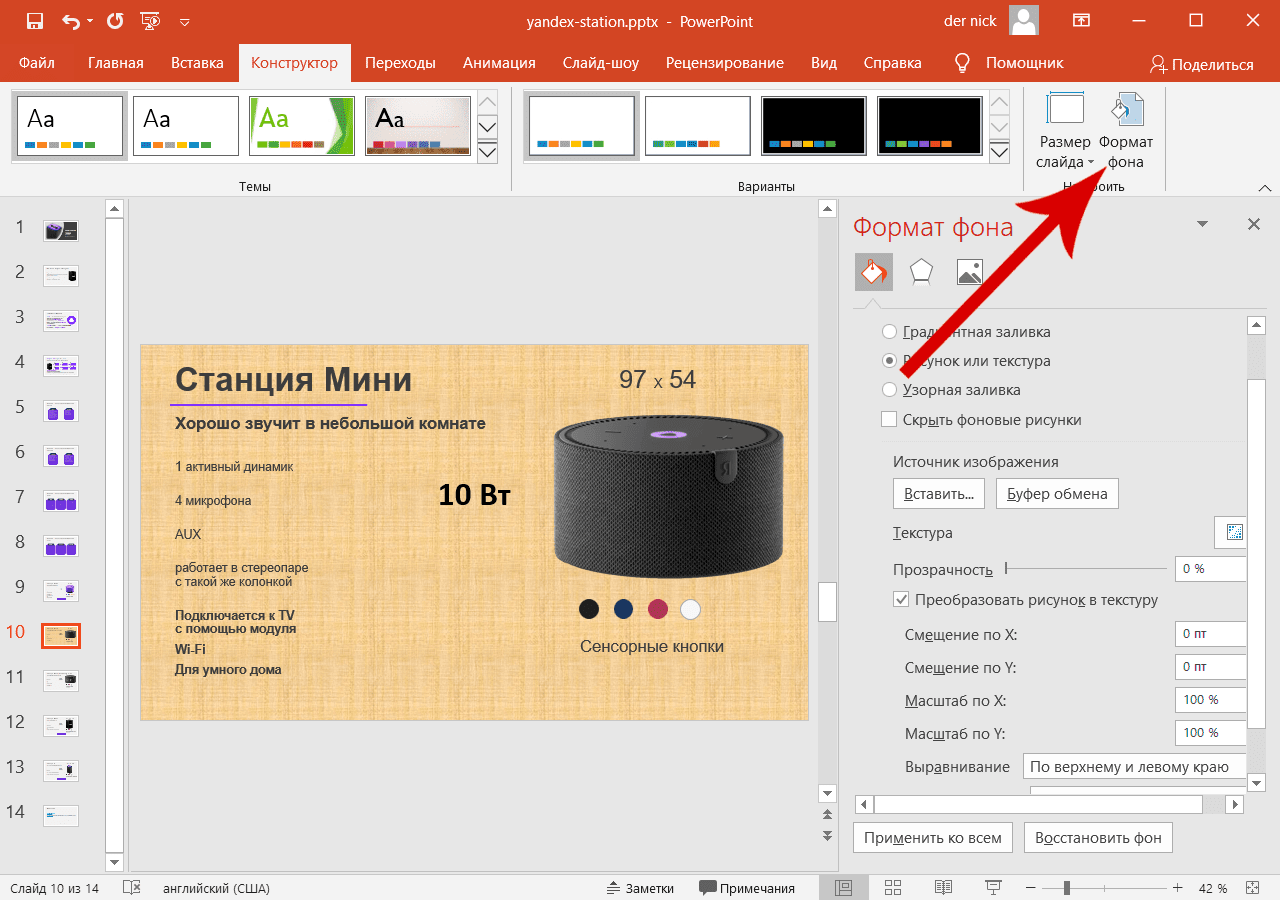Select the first black variant thumbnail
The image size is (1280, 900).
coord(814,126)
